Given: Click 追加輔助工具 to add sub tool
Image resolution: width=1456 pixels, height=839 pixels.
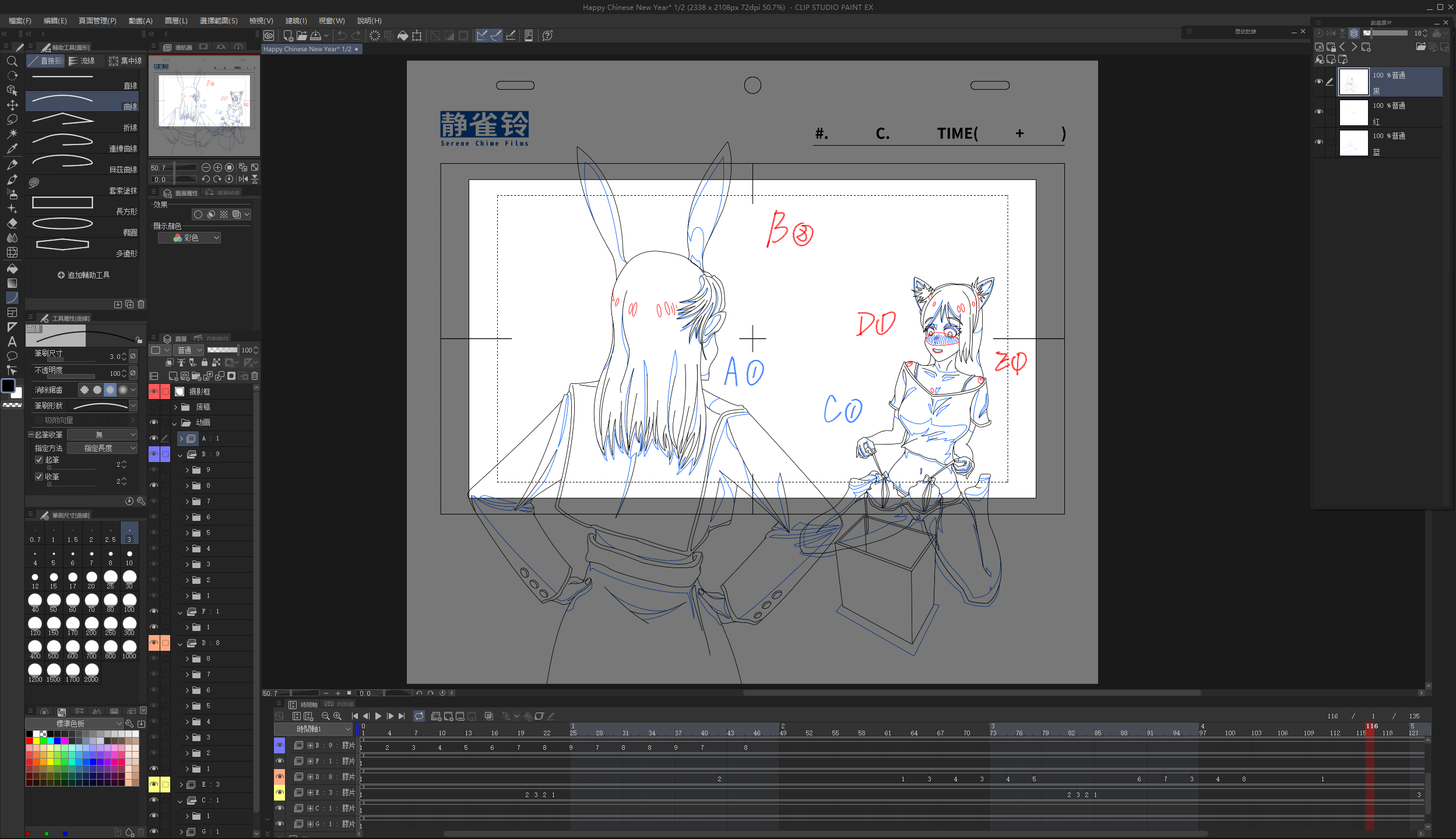Looking at the screenshot, I should click(x=83, y=275).
